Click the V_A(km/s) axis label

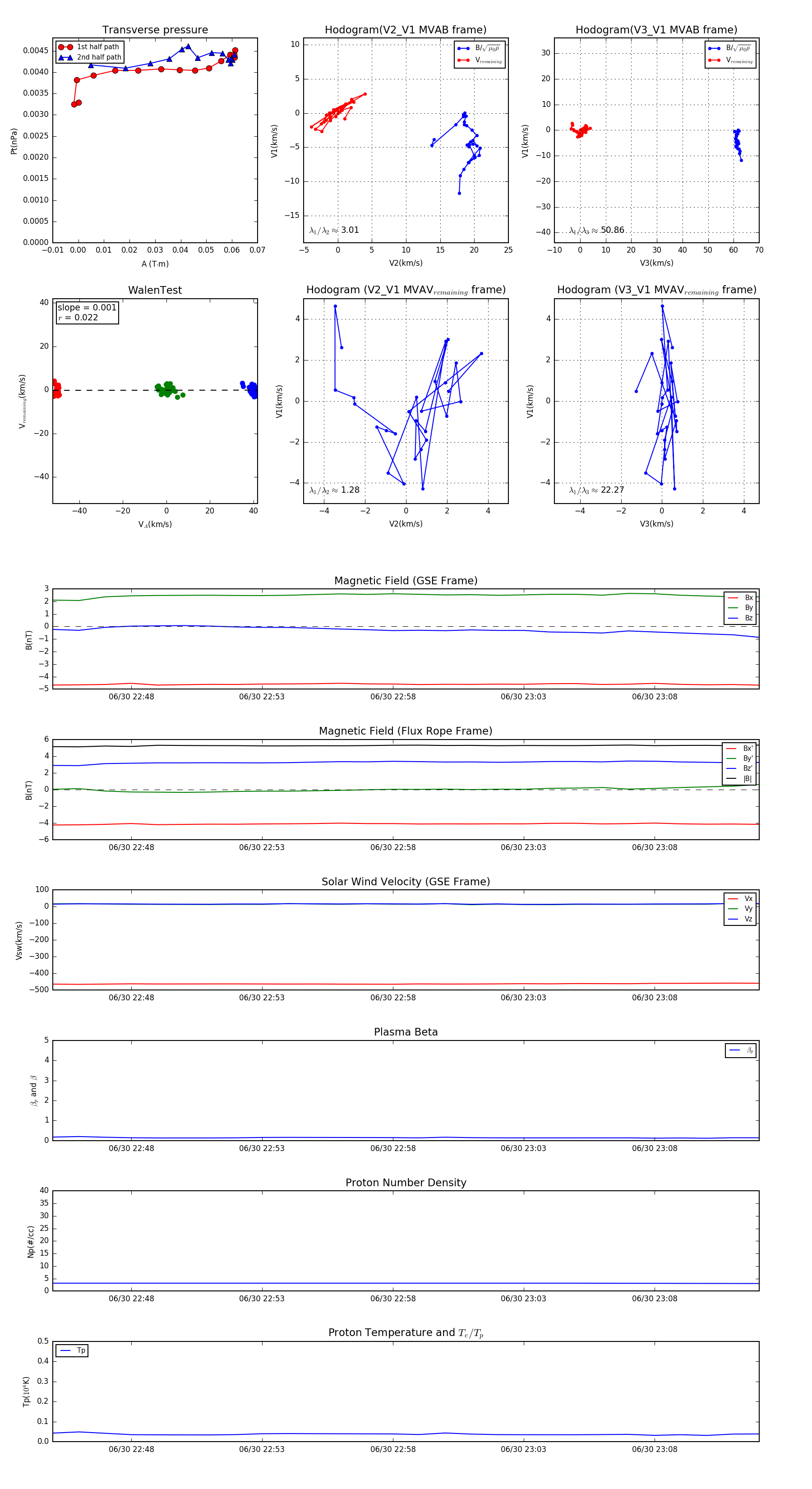pyautogui.click(x=155, y=524)
